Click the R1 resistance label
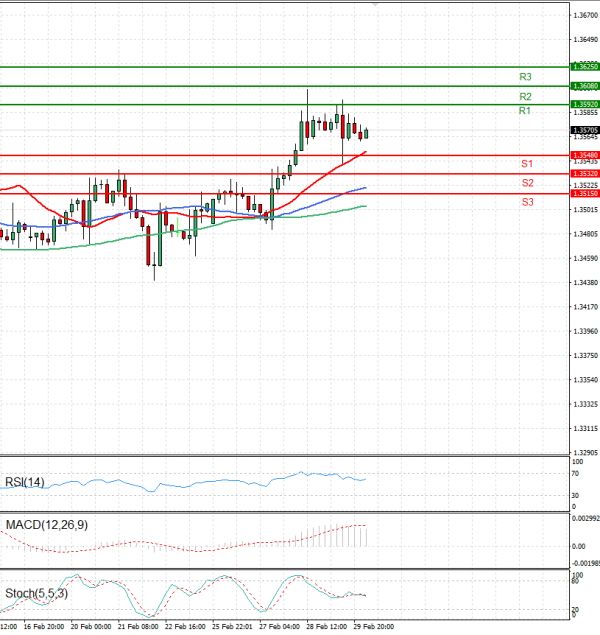The height and width of the screenshot is (635, 600). tap(525, 111)
